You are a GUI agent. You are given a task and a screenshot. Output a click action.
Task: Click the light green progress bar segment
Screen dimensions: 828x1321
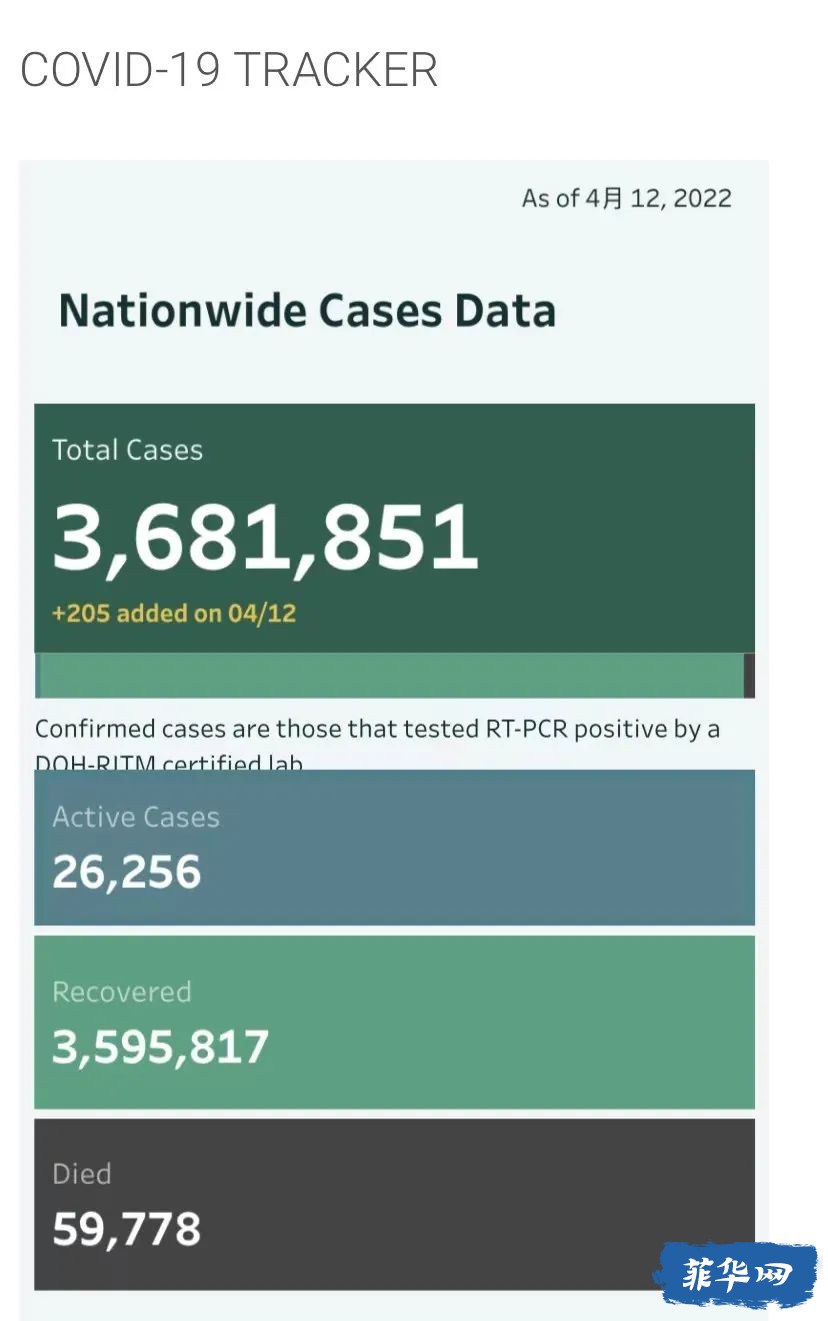click(391, 675)
